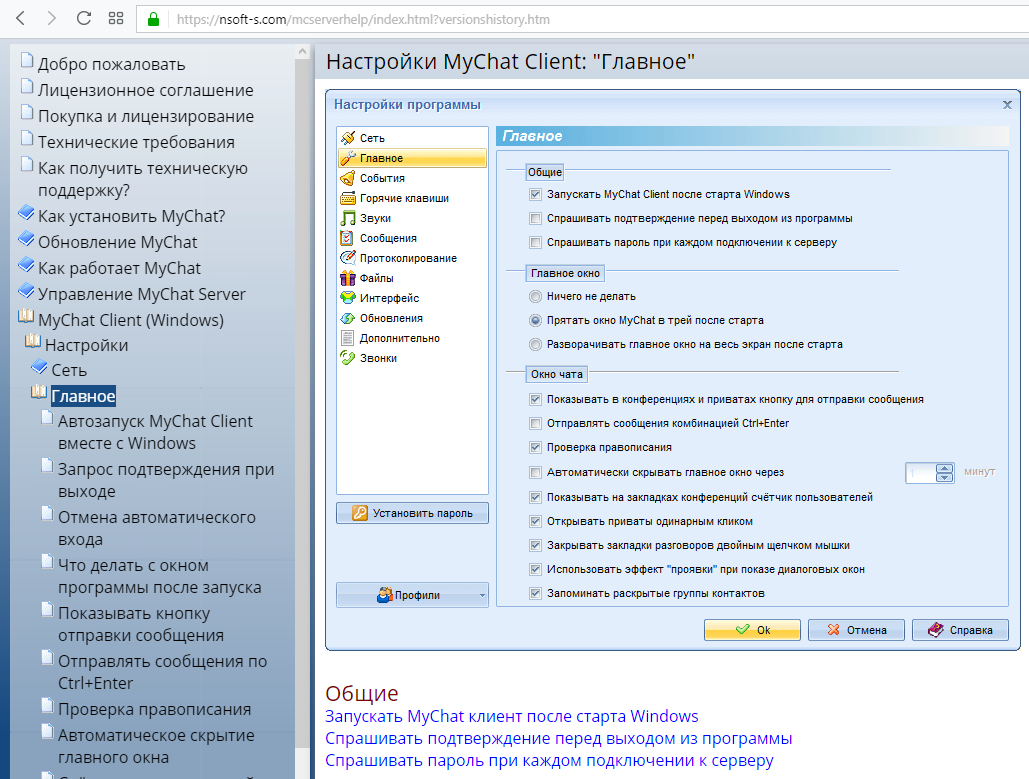Expand the Управление MyChat Server book node

point(26,291)
